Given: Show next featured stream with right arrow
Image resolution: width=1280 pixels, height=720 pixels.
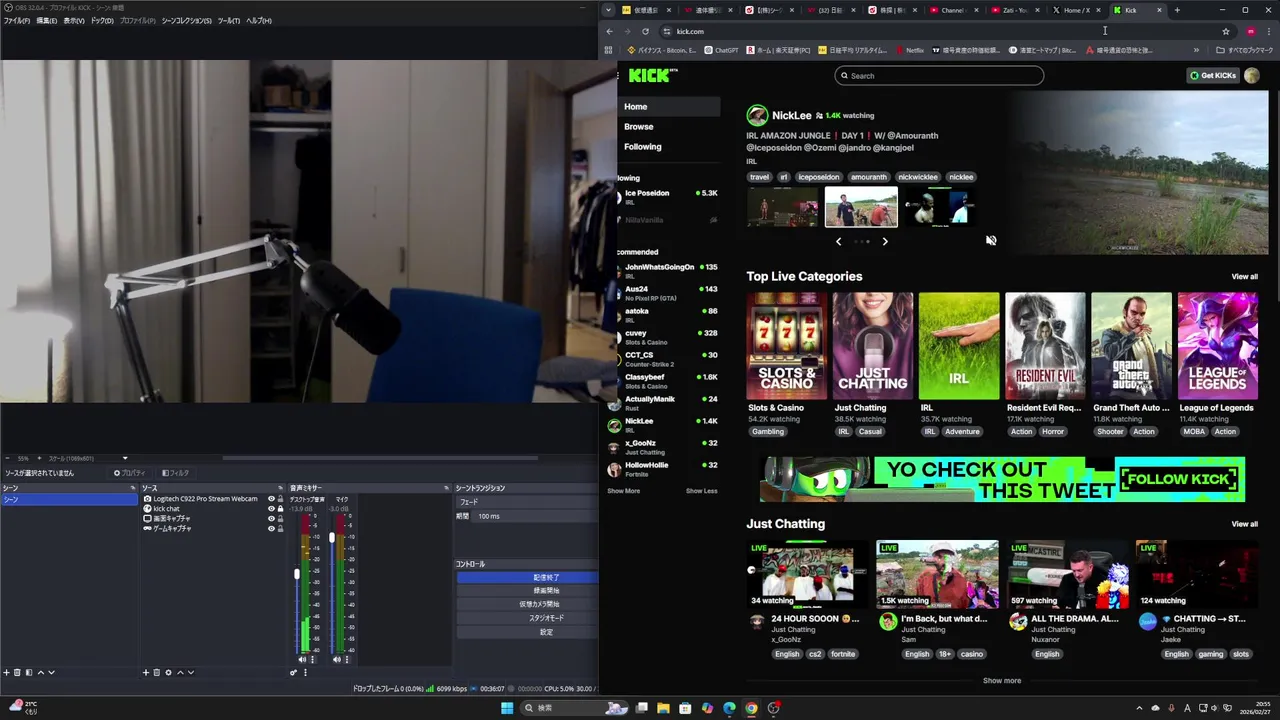Looking at the screenshot, I should tap(885, 241).
